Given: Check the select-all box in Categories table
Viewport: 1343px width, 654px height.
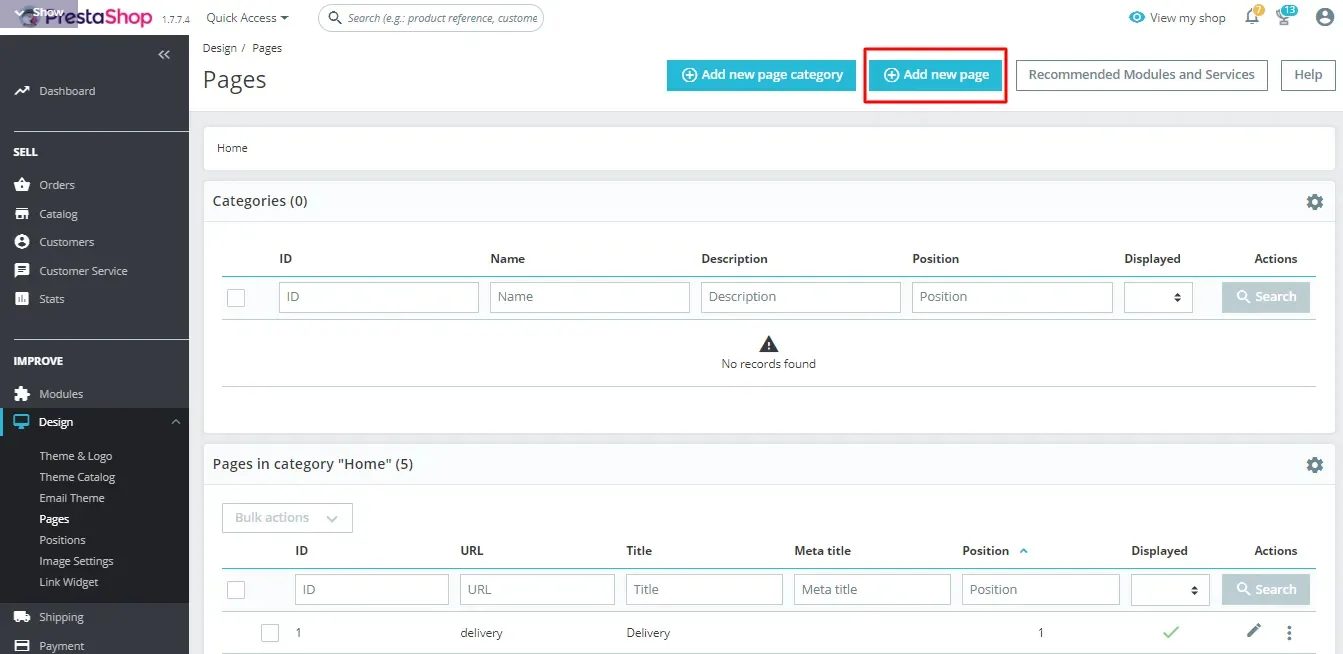Looking at the screenshot, I should tap(236, 297).
